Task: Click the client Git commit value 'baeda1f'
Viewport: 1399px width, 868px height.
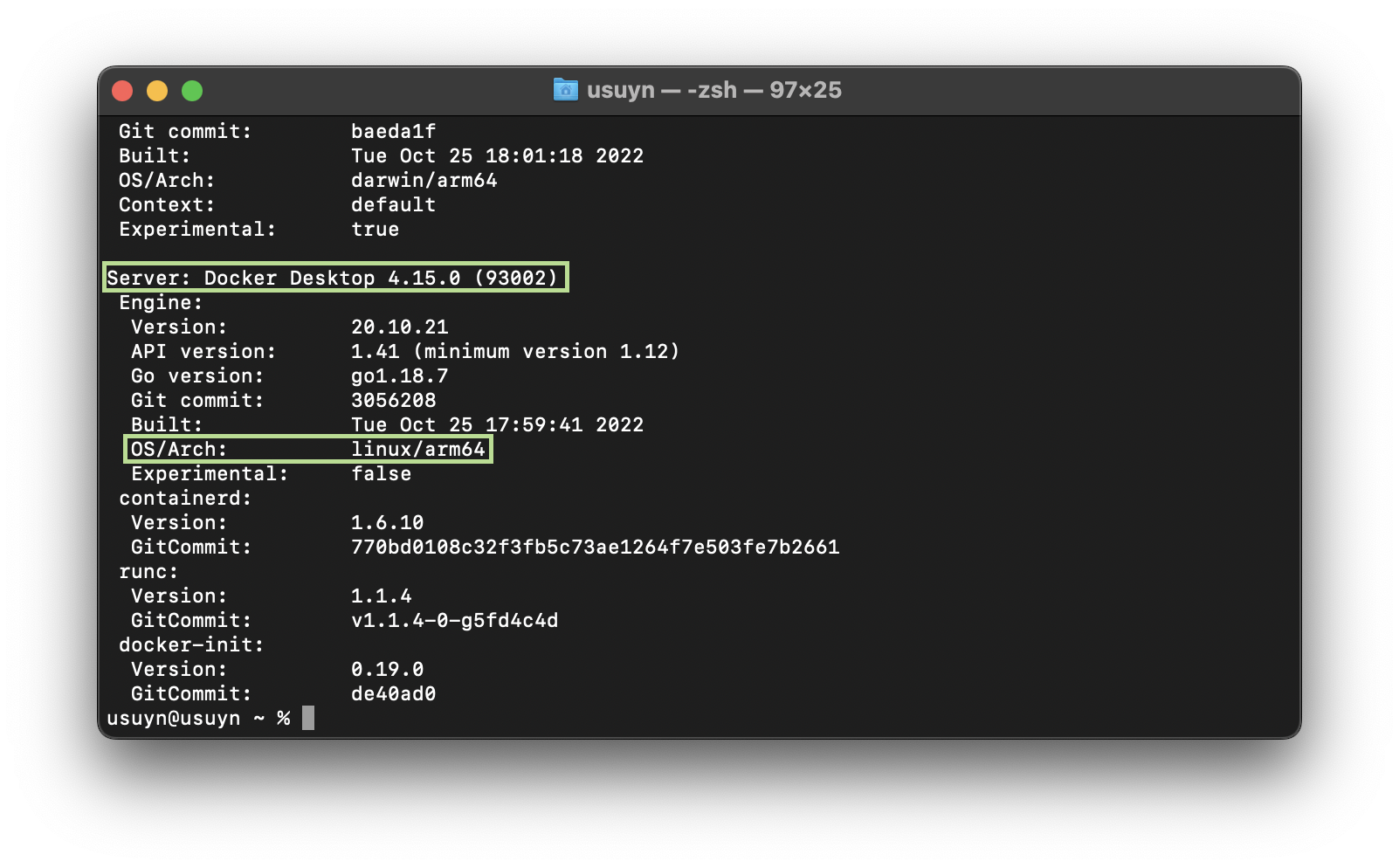Action: point(393,131)
